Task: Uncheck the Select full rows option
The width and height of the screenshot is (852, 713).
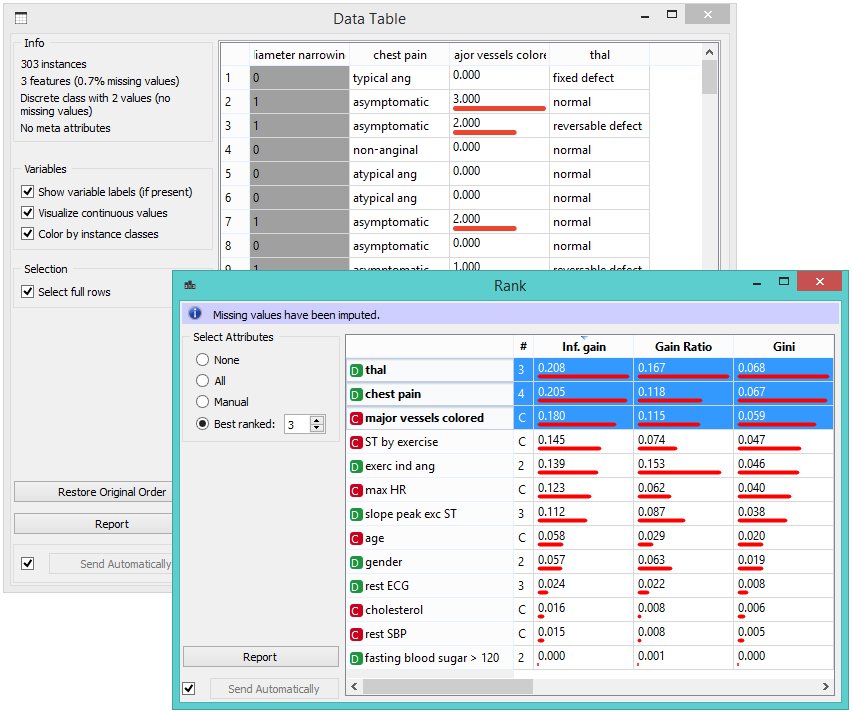Action: [25, 291]
